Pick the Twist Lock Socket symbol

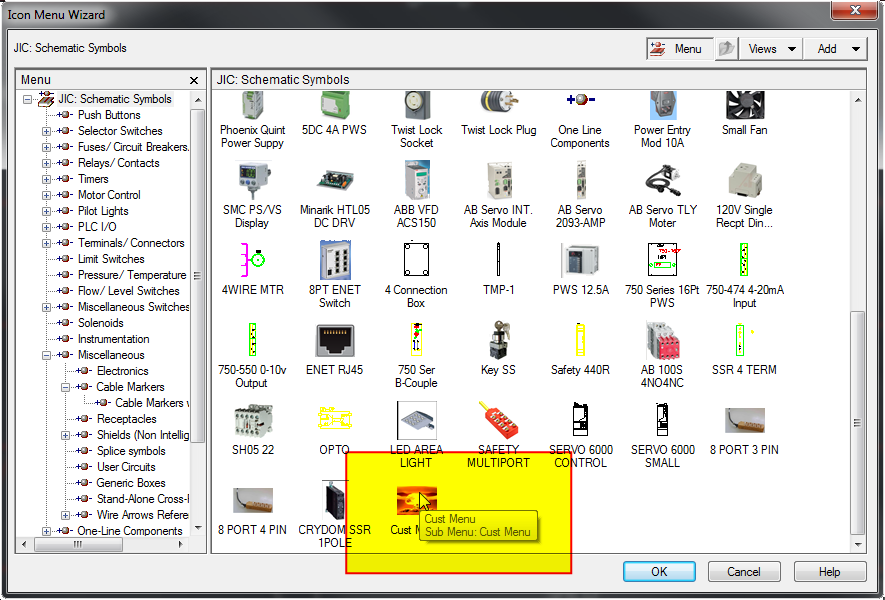(417, 106)
